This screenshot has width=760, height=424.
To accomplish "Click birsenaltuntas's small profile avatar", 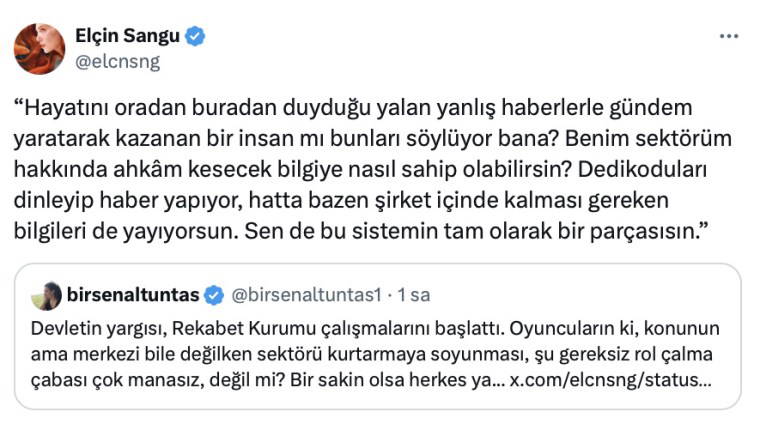I will tap(46, 295).
